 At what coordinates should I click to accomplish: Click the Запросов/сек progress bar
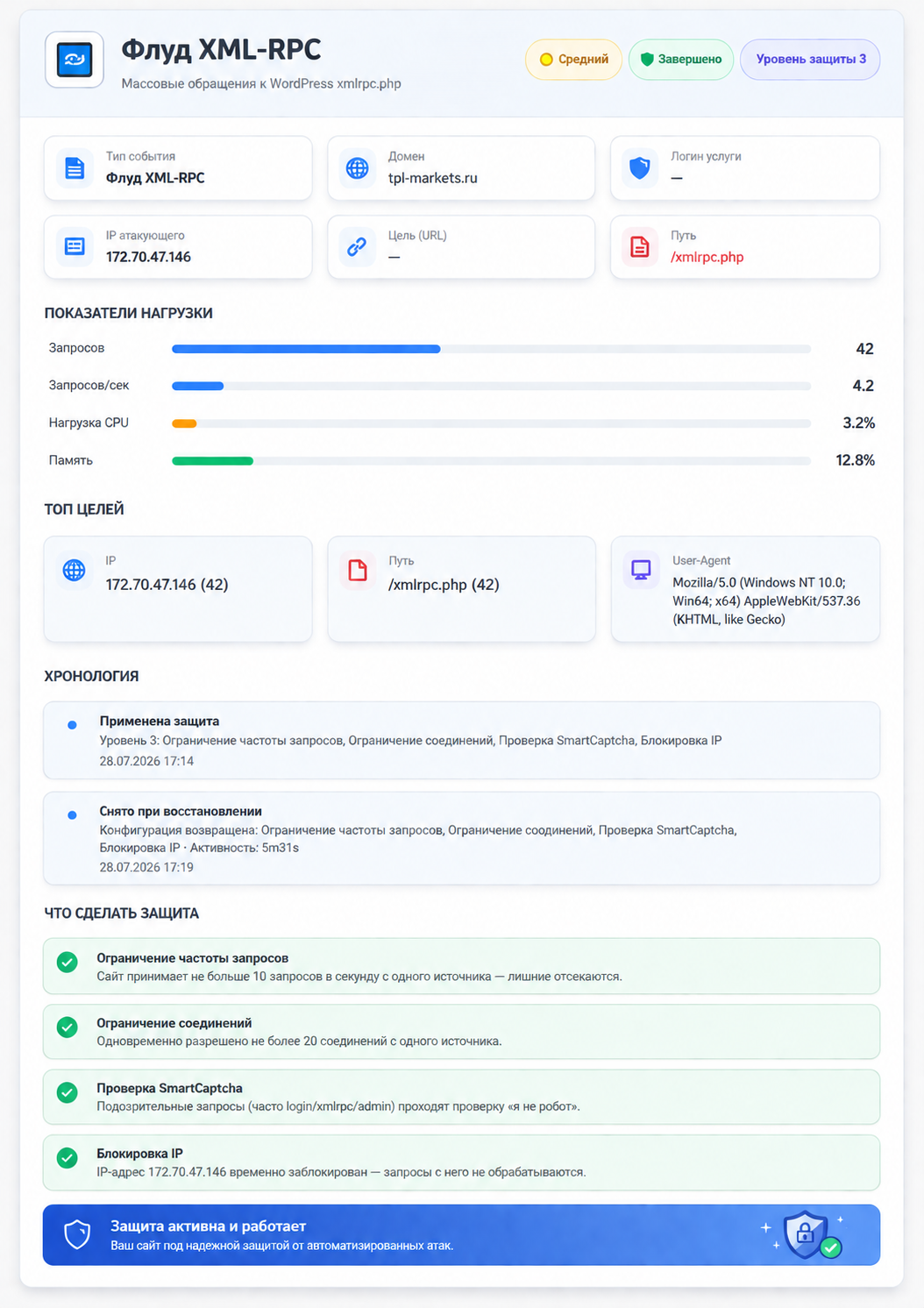197,386
